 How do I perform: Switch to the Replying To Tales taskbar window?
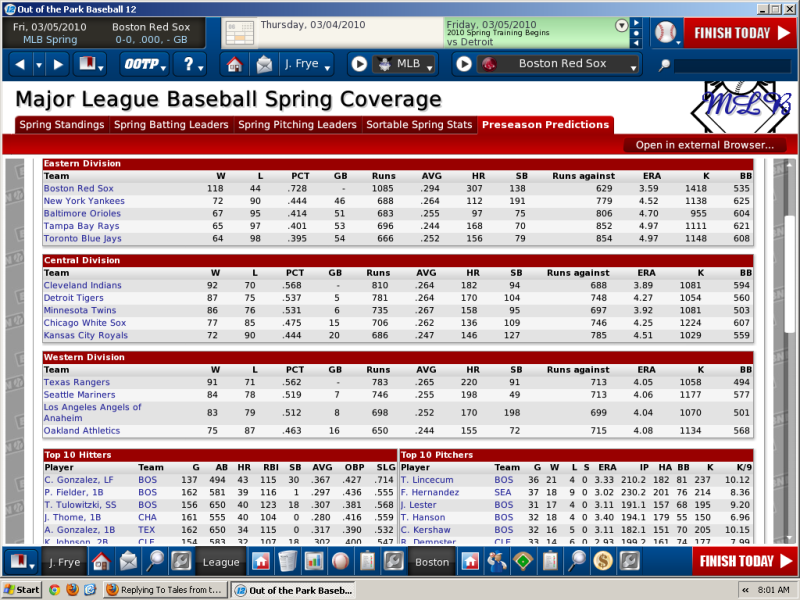coord(165,590)
